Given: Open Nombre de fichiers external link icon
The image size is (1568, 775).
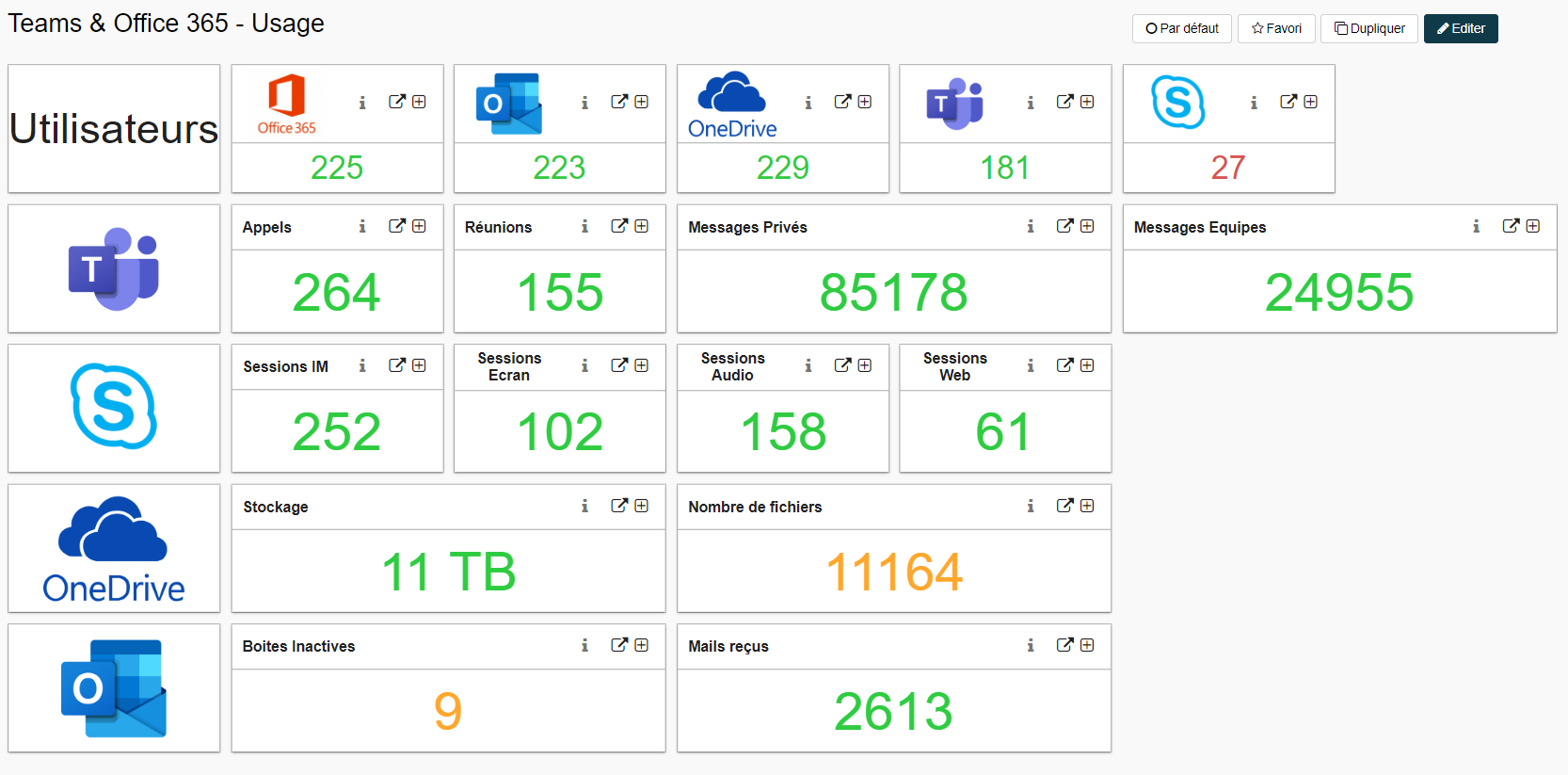Looking at the screenshot, I should coord(1065,506).
